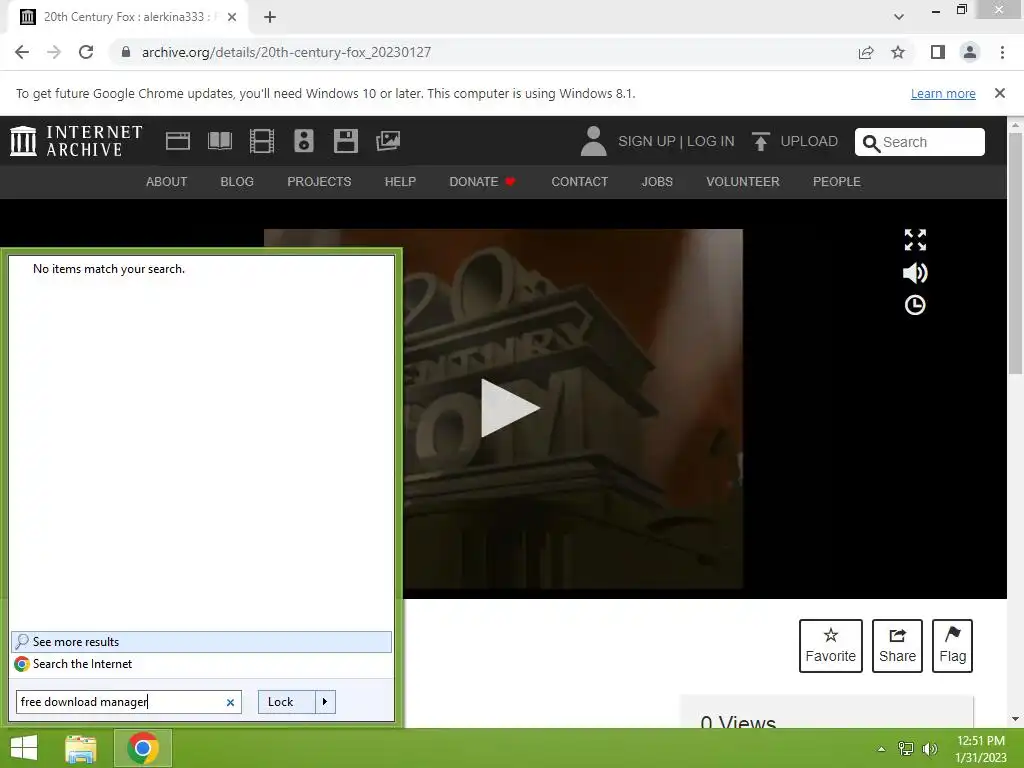Clear the Start menu search text
This screenshot has width=1024, height=768.
[x=230, y=703]
